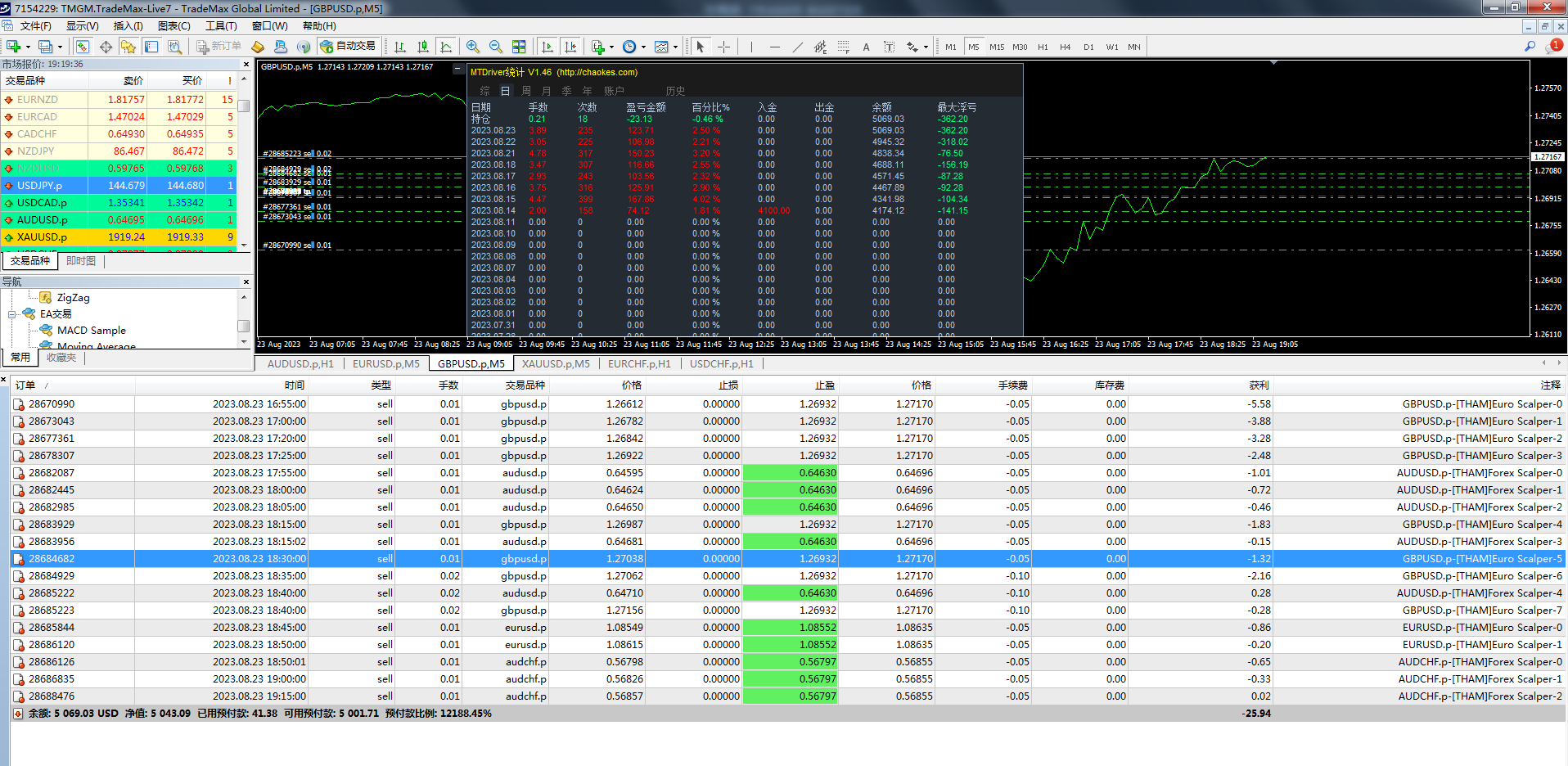Image resolution: width=1568 pixels, height=766 pixels.
Task: Toggle the 自动交易 auto trading button
Action: pyautogui.click(x=349, y=47)
